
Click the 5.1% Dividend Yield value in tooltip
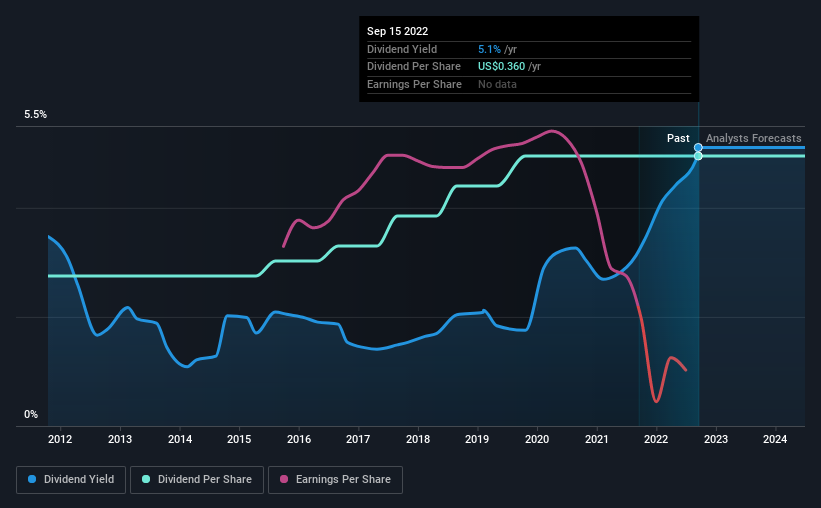[x=490, y=49]
